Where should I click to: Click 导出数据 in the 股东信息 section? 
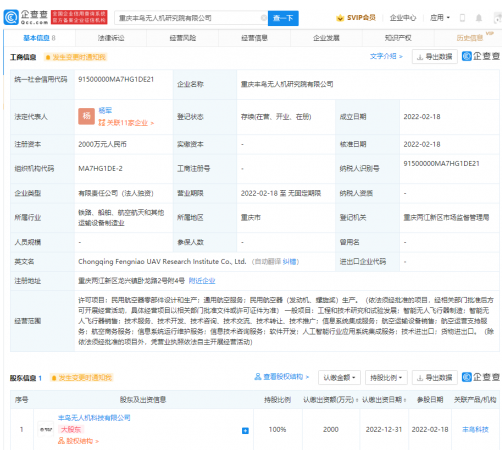point(435,378)
